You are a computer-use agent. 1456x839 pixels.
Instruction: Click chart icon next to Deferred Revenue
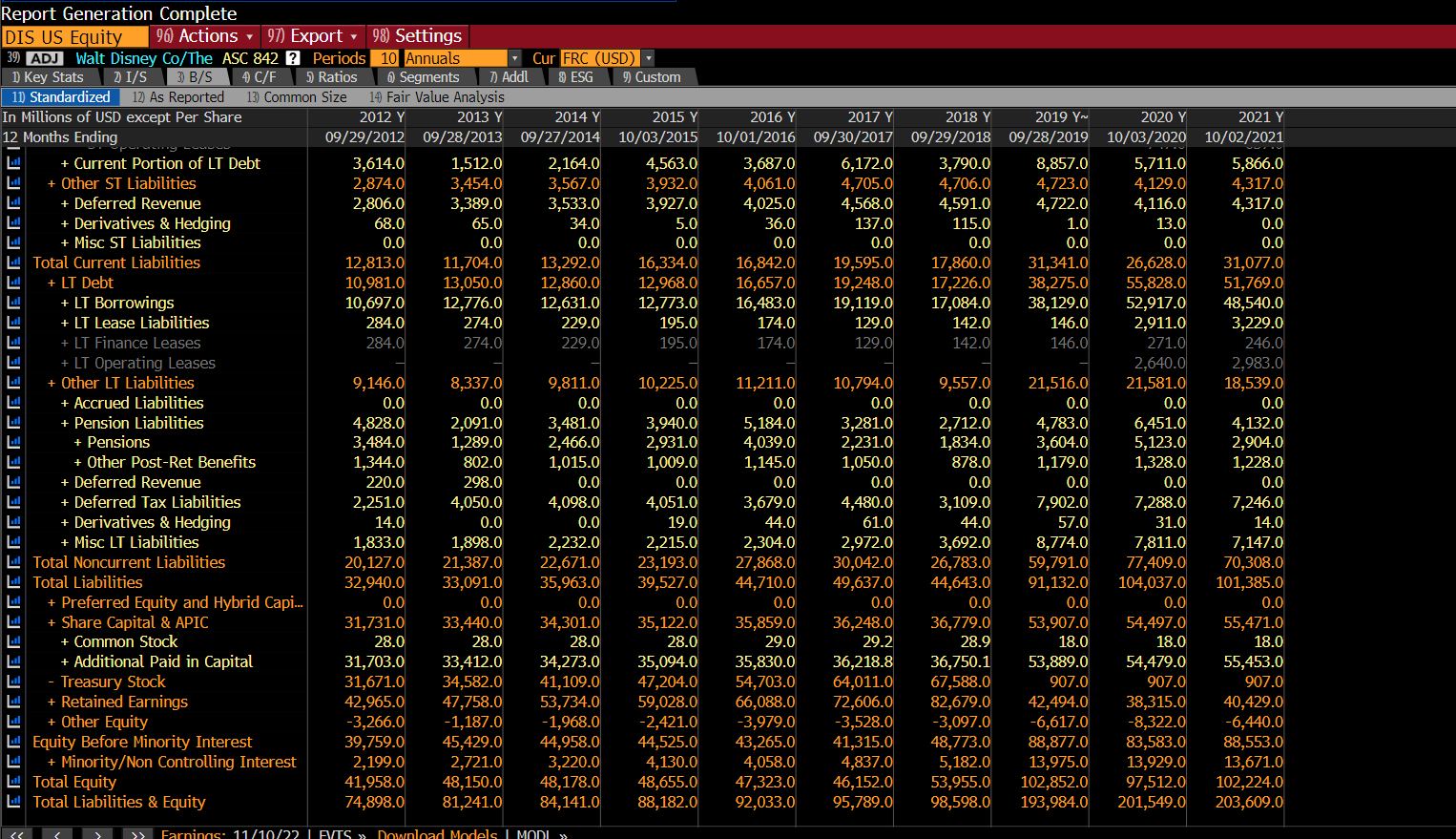pyautogui.click(x=12, y=202)
